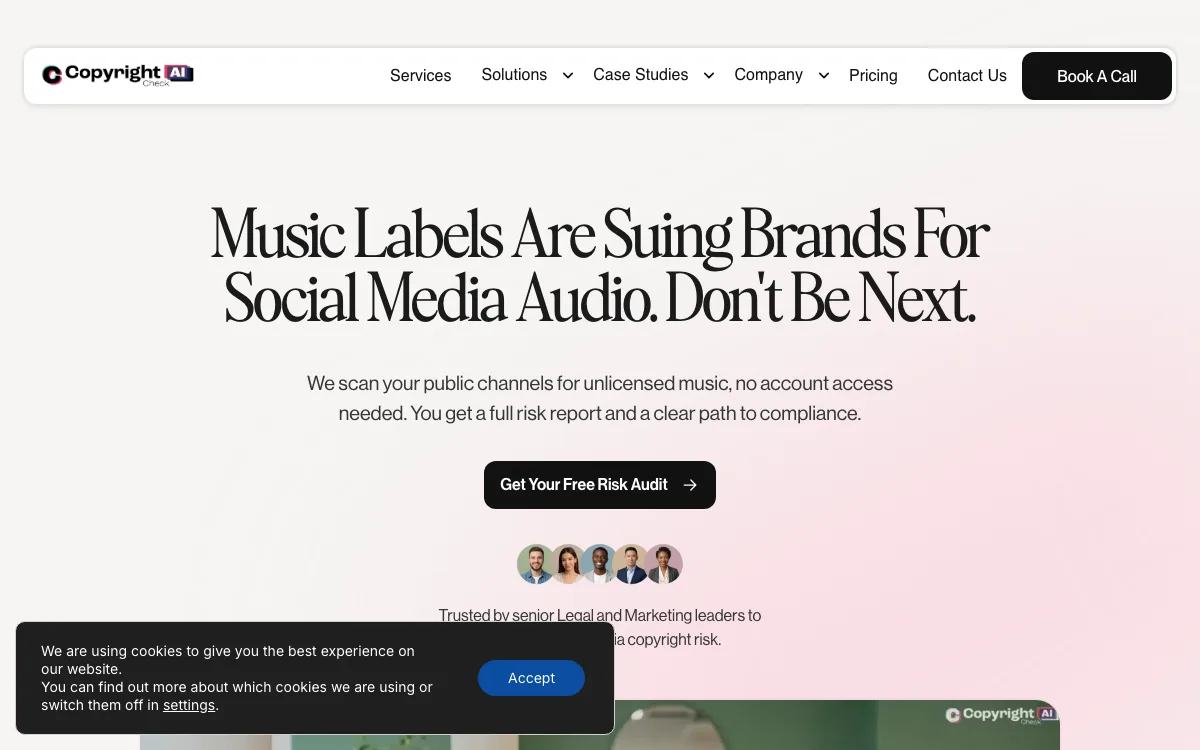Click the first avatar, the bearded man

click(x=536, y=564)
